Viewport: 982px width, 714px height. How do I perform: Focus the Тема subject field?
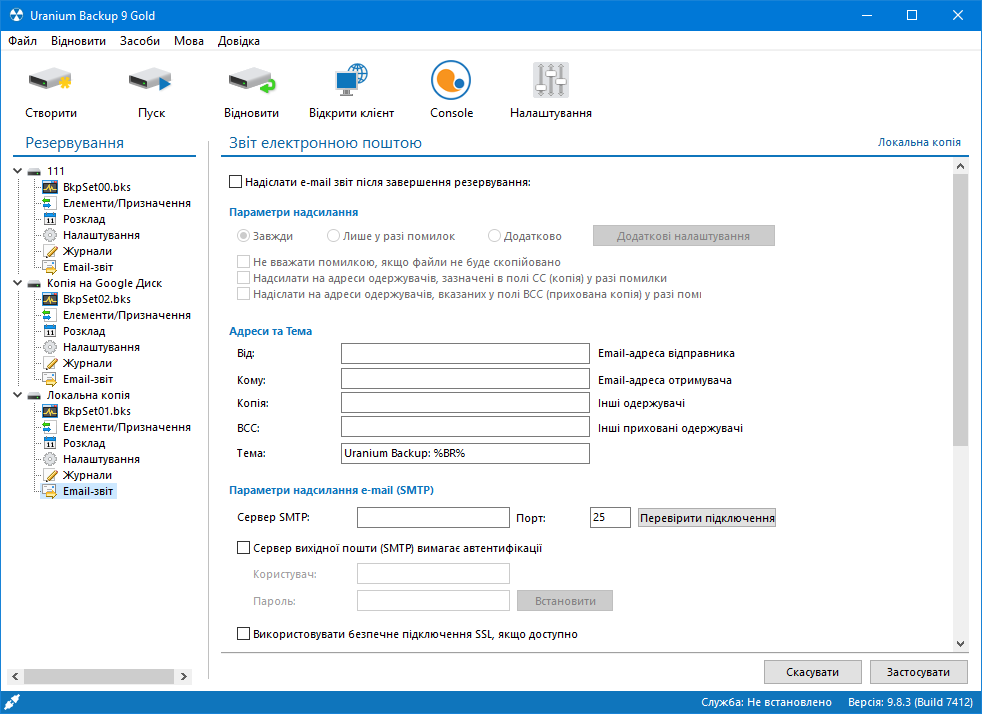tap(465, 453)
